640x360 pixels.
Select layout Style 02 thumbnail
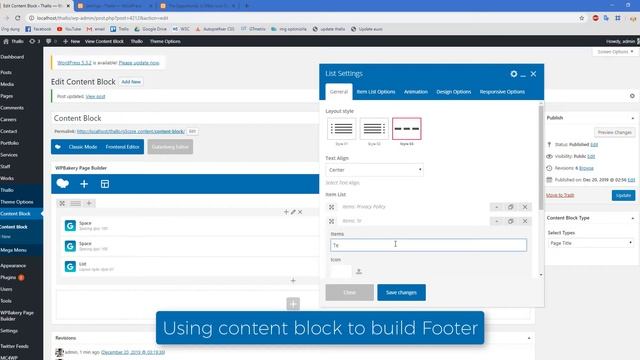tap(374, 129)
